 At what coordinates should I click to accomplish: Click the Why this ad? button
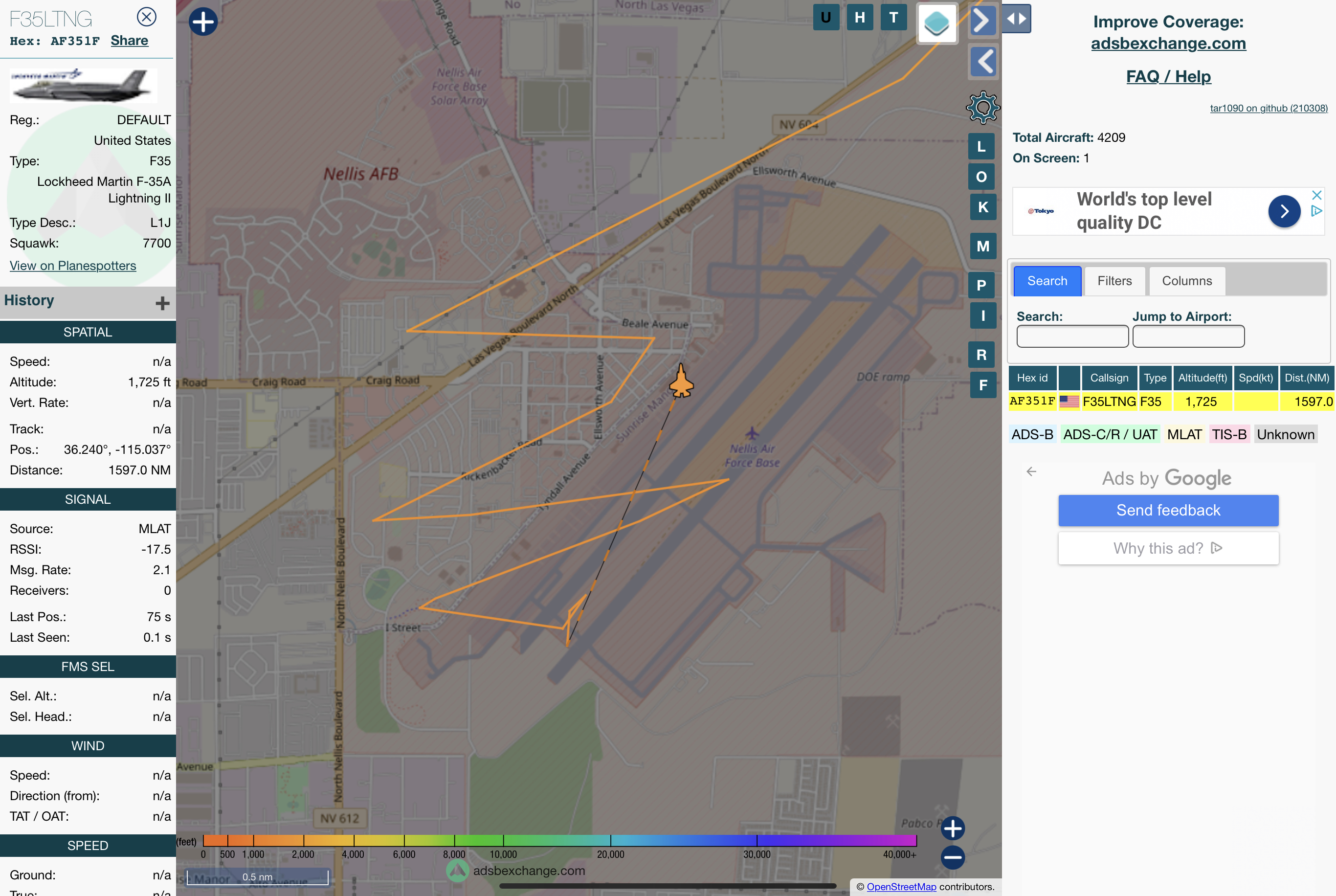1168,549
